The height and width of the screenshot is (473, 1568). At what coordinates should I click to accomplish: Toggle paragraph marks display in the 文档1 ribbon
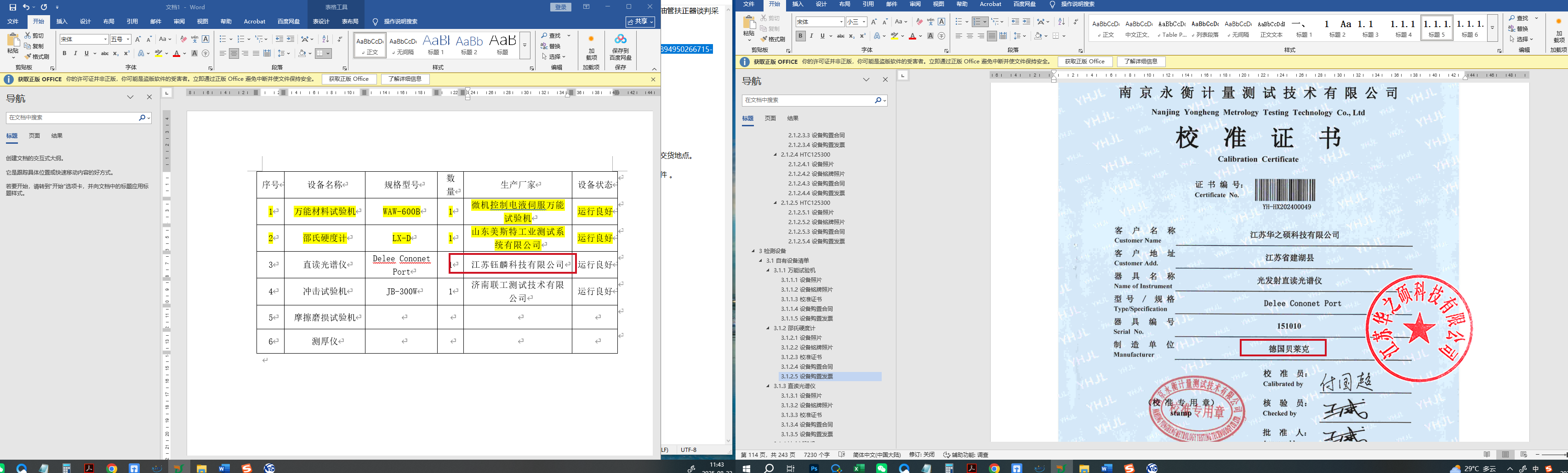[340, 39]
